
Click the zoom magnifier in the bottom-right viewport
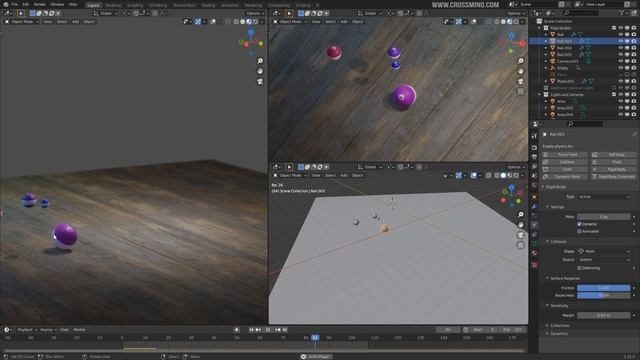click(521, 214)
